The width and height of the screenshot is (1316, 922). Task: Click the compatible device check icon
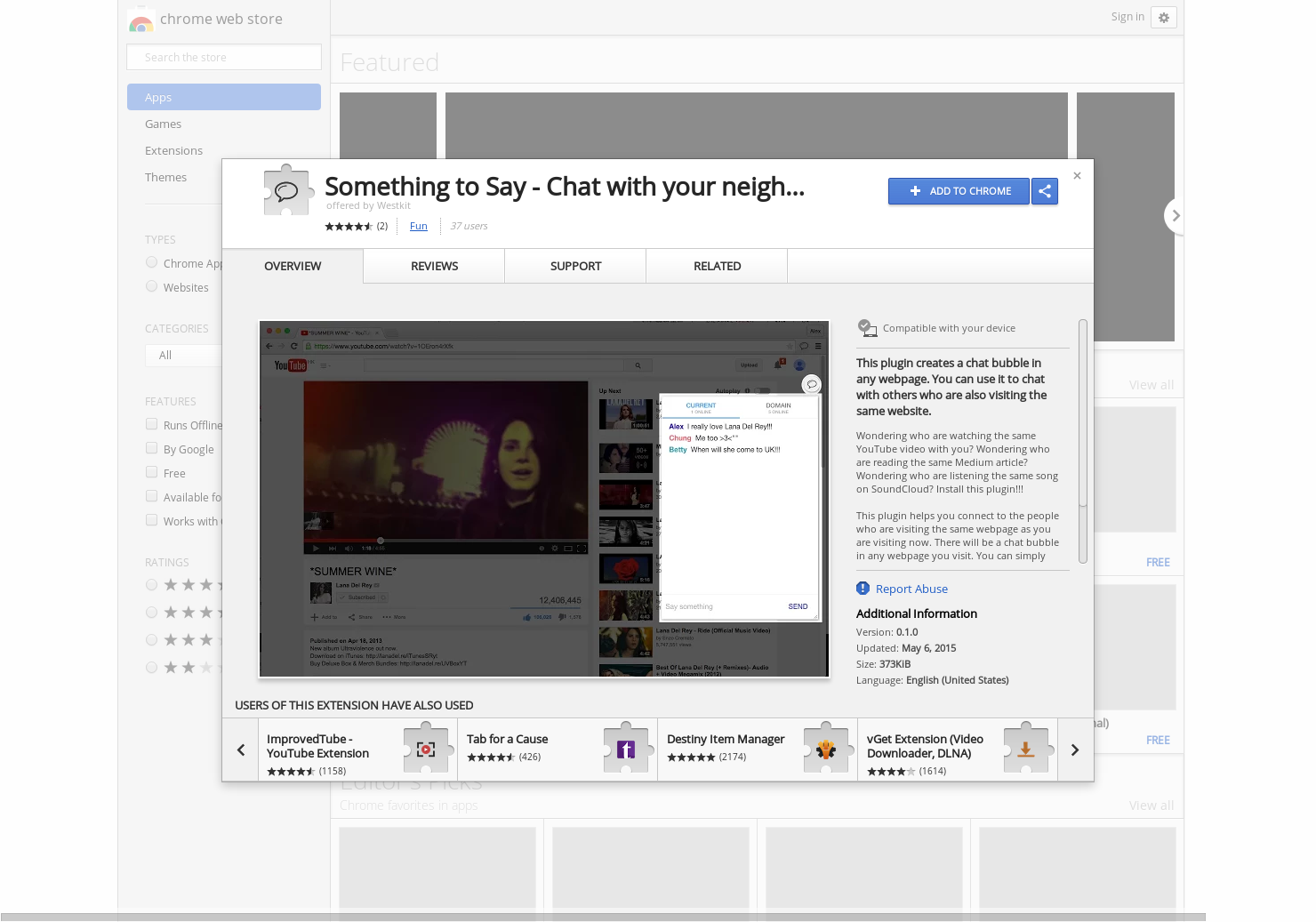click(867, 328)
